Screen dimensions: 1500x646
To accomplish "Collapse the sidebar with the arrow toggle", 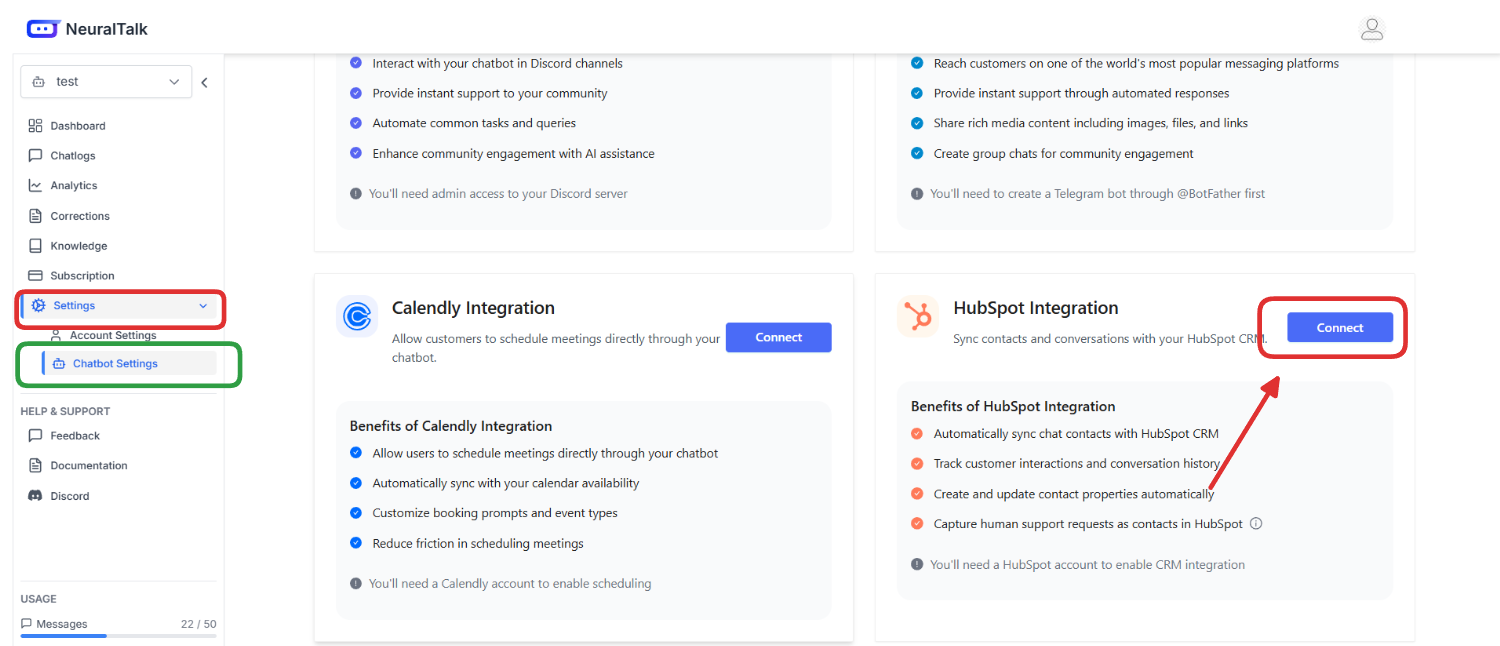I will pyautogui.click(x=204, y=82).
